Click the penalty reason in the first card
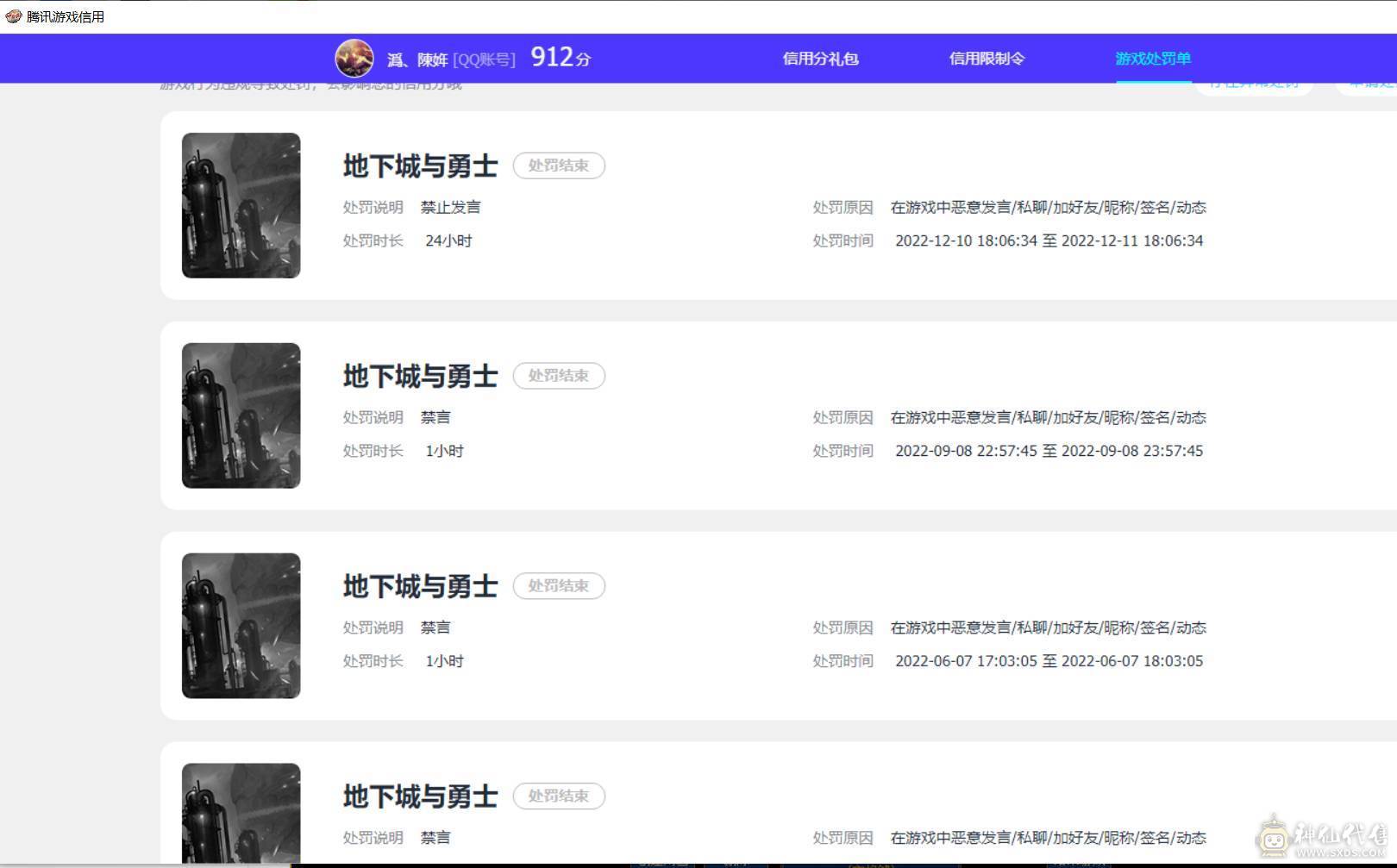The height and width of the screenshot is (868, 1397). (1049, 207)
